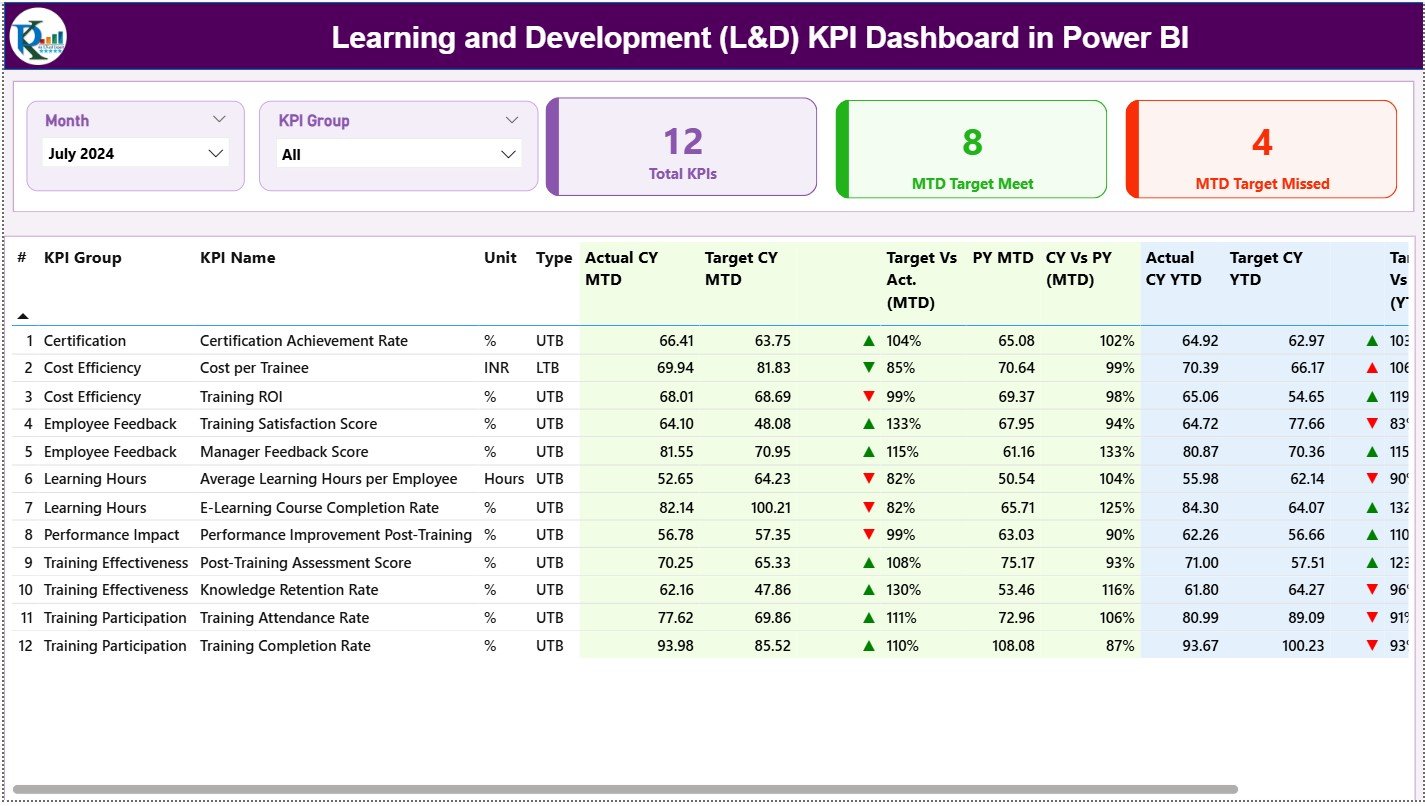Viewport: 1425px width, 806px height.
Task: Select the MTD Target Meet card showing 8
Action: click(969, 146)
